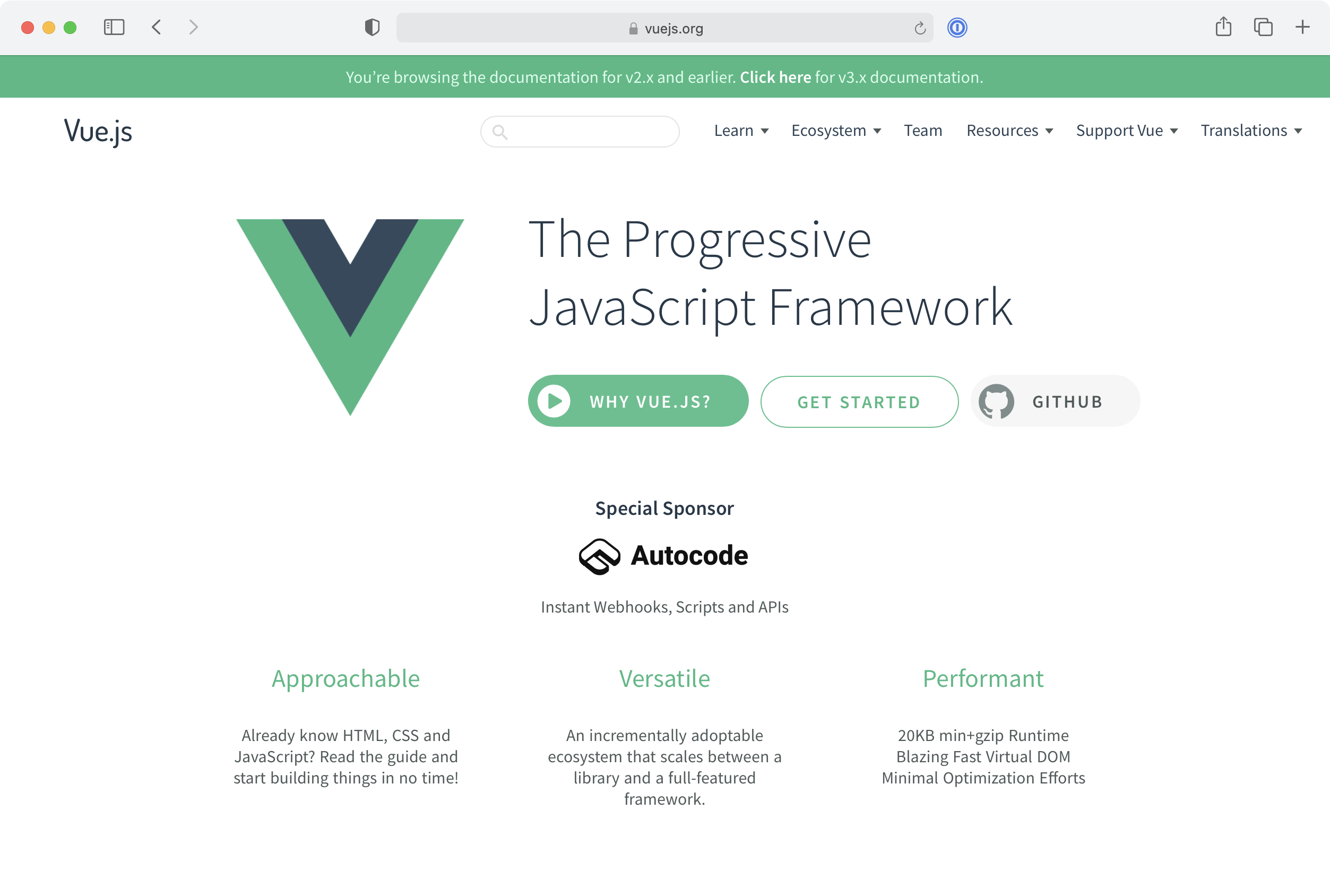
Task: Go forward with the forward arrow
Action: 194,27
